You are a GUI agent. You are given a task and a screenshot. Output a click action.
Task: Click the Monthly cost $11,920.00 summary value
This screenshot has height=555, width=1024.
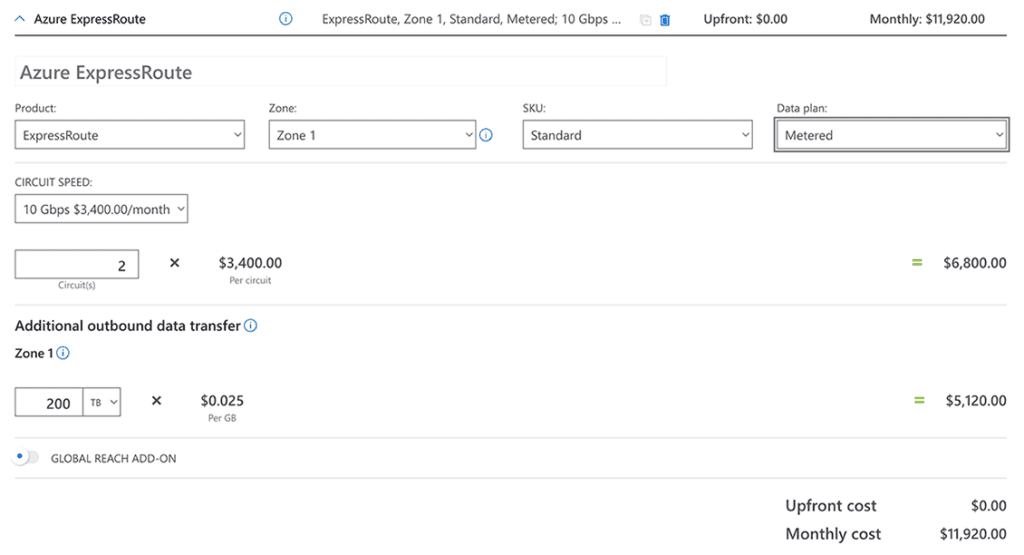[972, 533]
